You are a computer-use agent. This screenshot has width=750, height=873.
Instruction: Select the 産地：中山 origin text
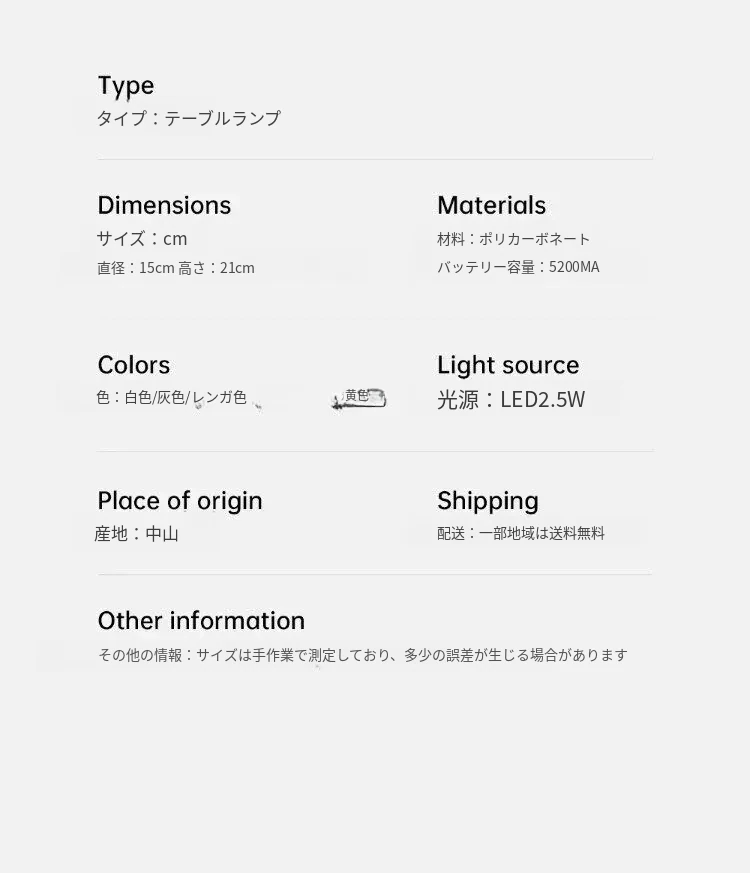(x=137, y=534)
